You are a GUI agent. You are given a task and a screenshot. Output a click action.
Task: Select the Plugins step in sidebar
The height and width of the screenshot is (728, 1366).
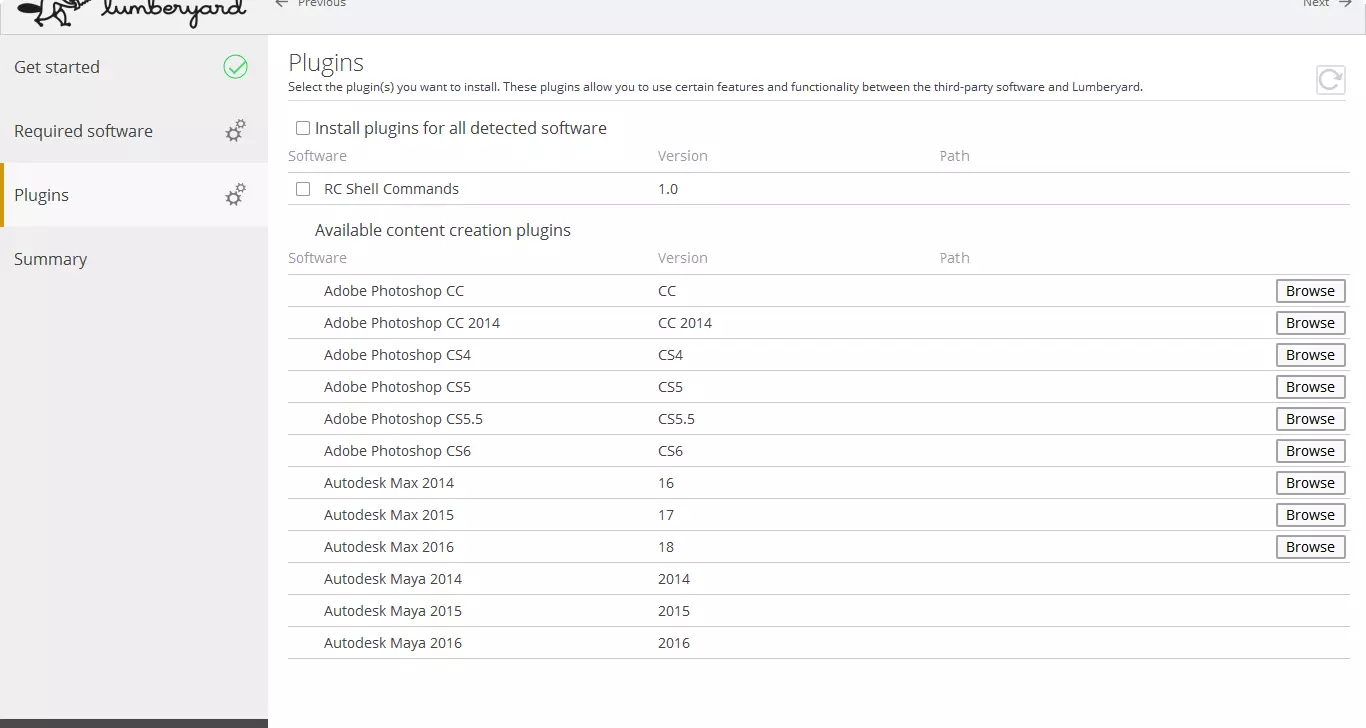tap(41, 195)
